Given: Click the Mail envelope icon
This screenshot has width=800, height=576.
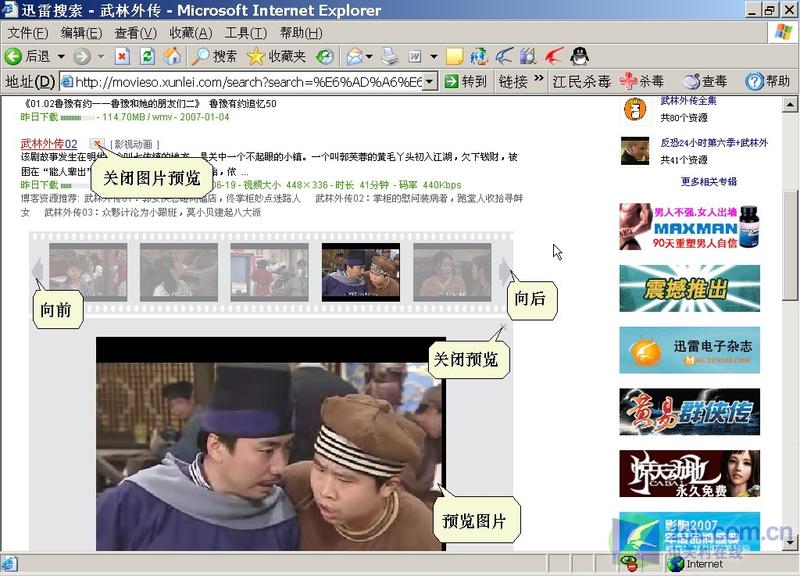Looking at the screenshot, I should [355, 57].
